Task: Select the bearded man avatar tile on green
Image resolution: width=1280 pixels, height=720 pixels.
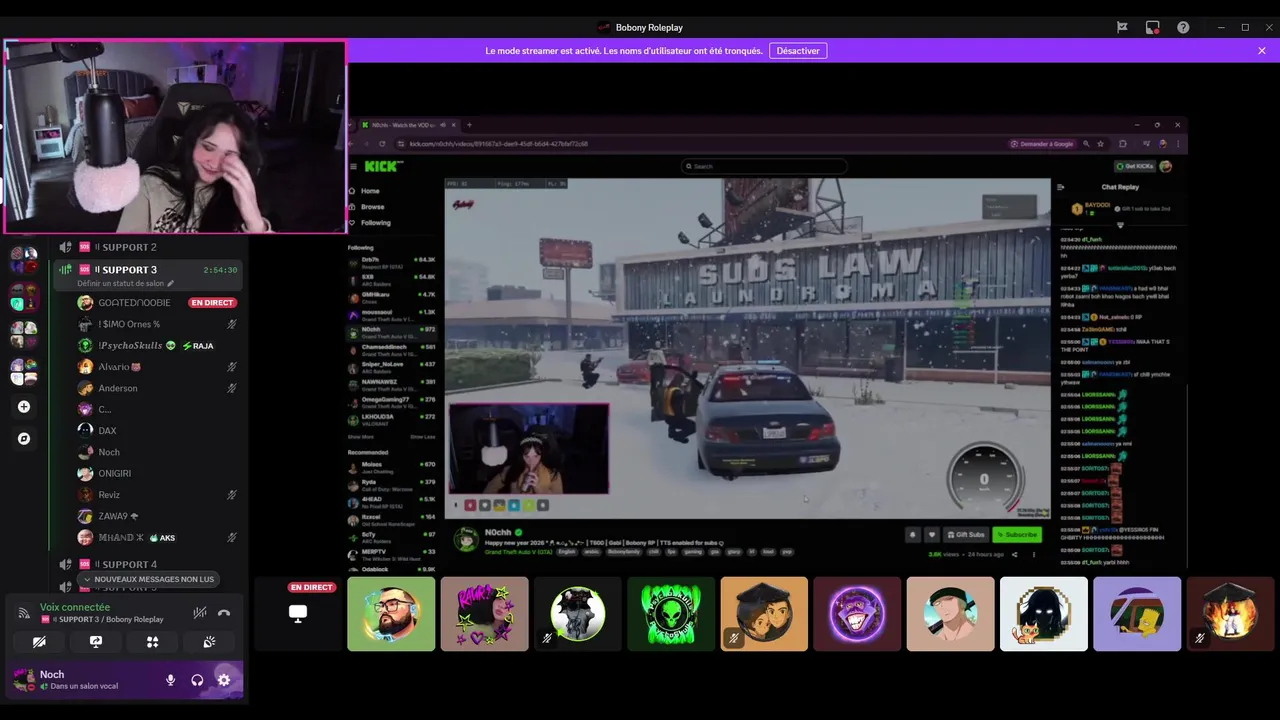Action: tap(391, 614)
